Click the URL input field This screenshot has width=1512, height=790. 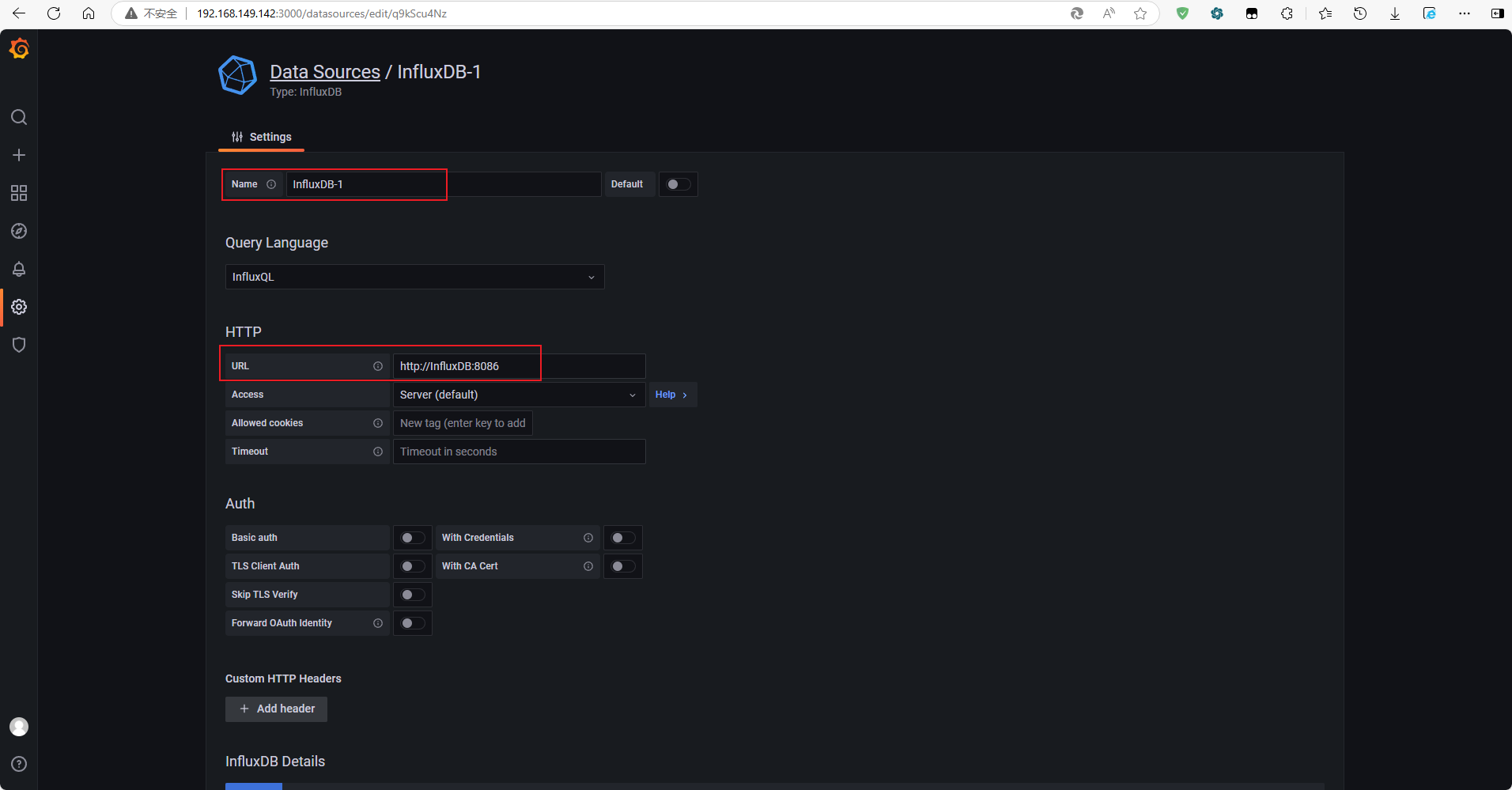(520, 366)
